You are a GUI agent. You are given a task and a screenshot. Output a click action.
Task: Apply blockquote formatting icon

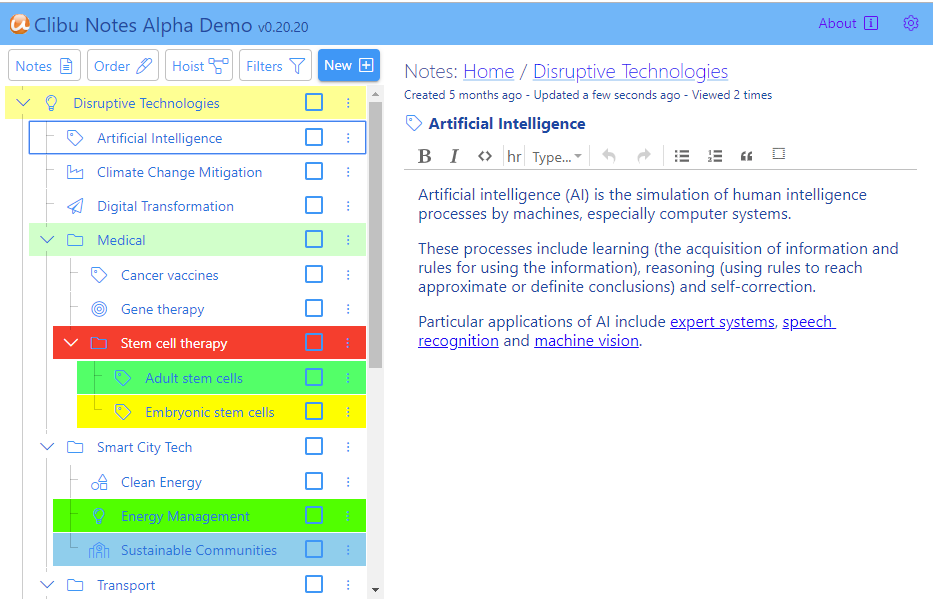coord(746,157)
